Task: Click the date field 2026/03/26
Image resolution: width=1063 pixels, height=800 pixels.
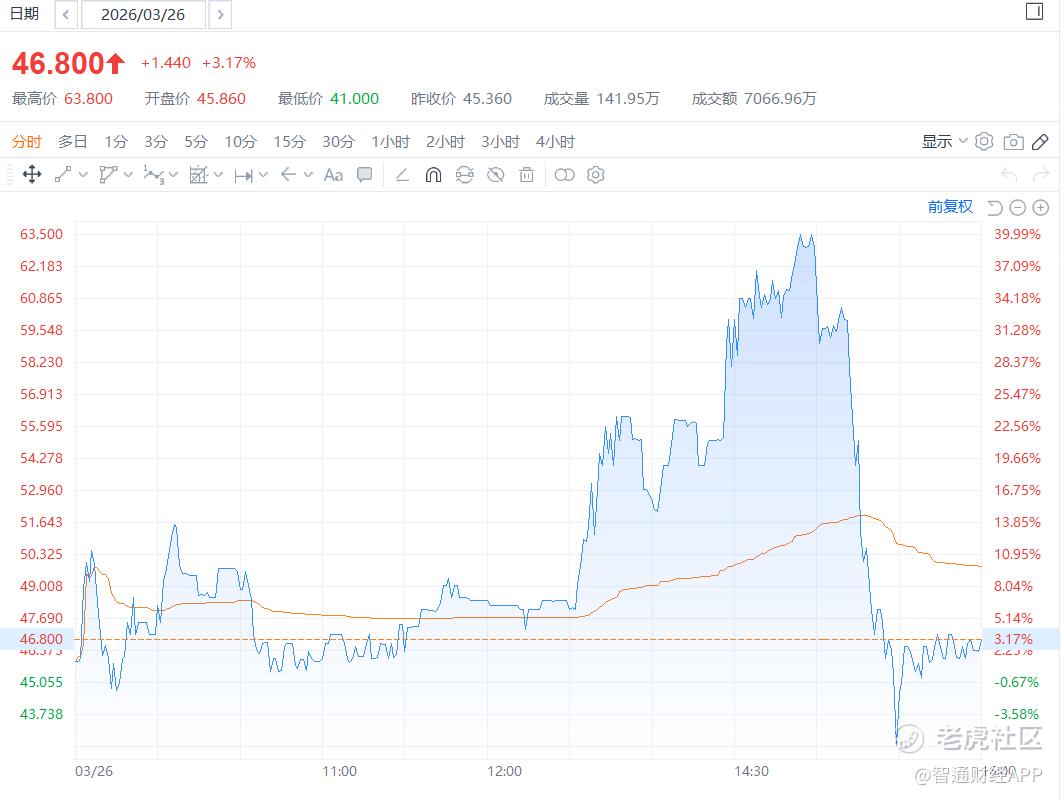Action: pos(143,15)
